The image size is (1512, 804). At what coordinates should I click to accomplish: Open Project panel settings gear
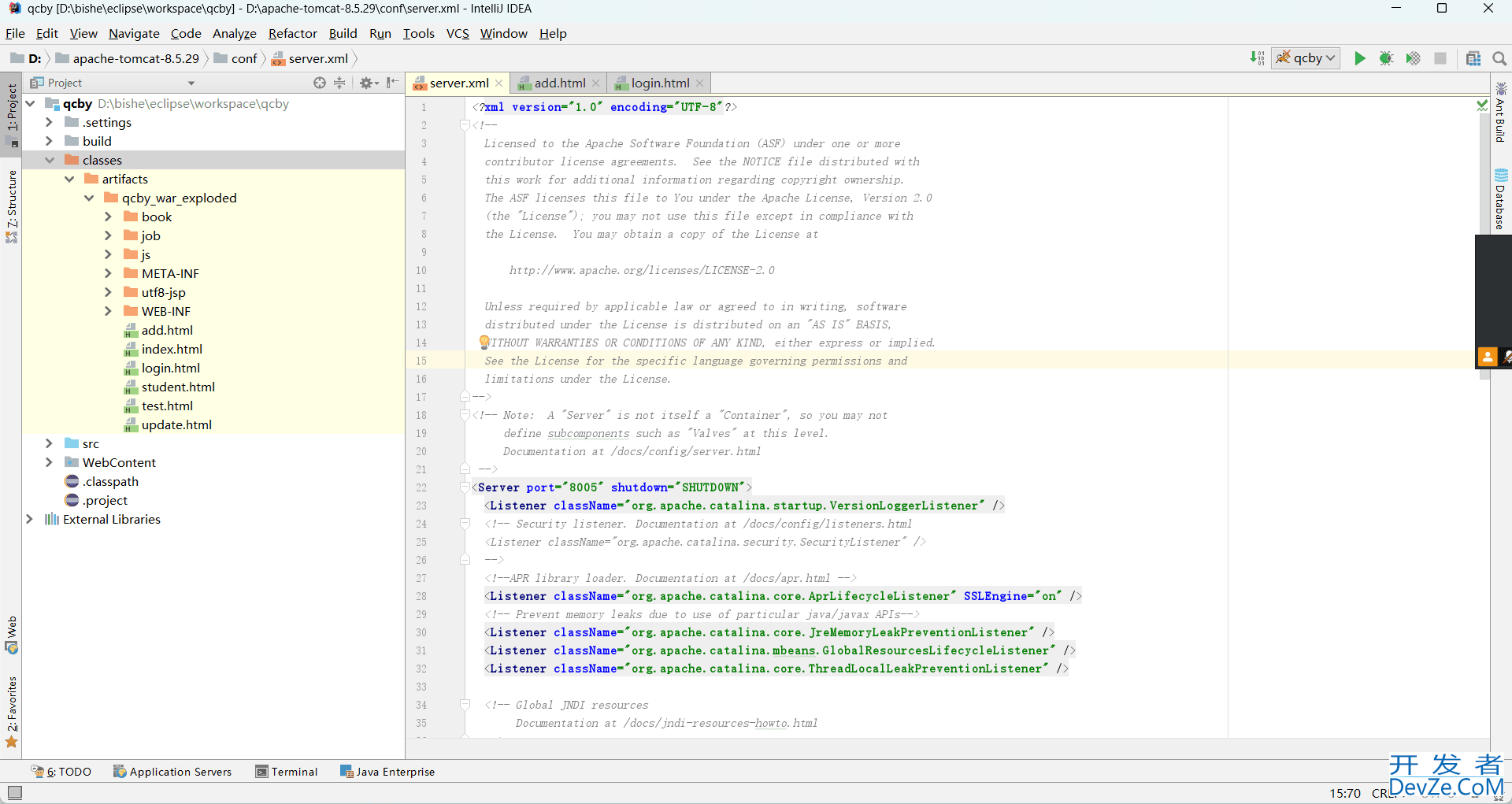[x=368, y=83]
